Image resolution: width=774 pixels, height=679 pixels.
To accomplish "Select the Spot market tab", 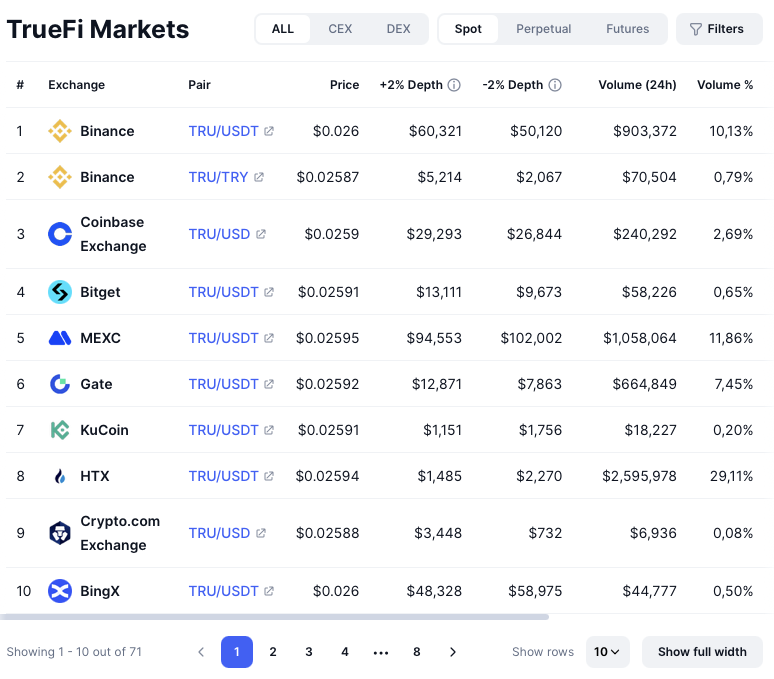I will [468, 29].
